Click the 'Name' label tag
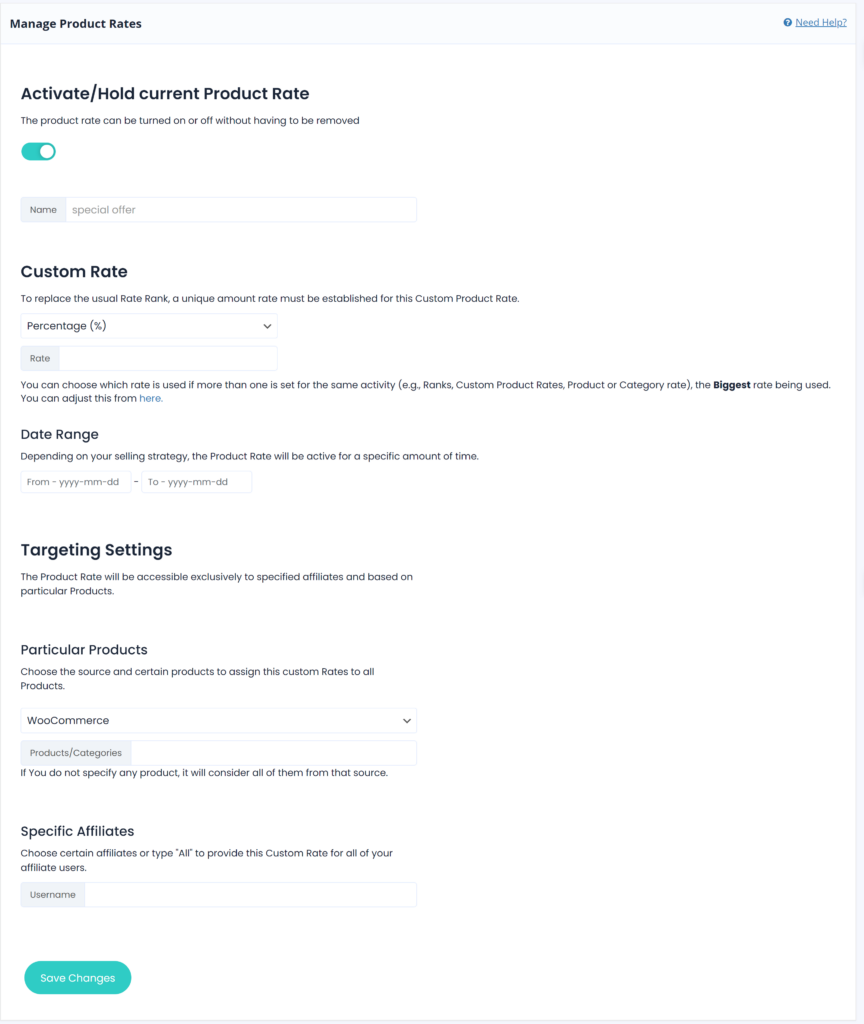 click(x=43, y=210)
